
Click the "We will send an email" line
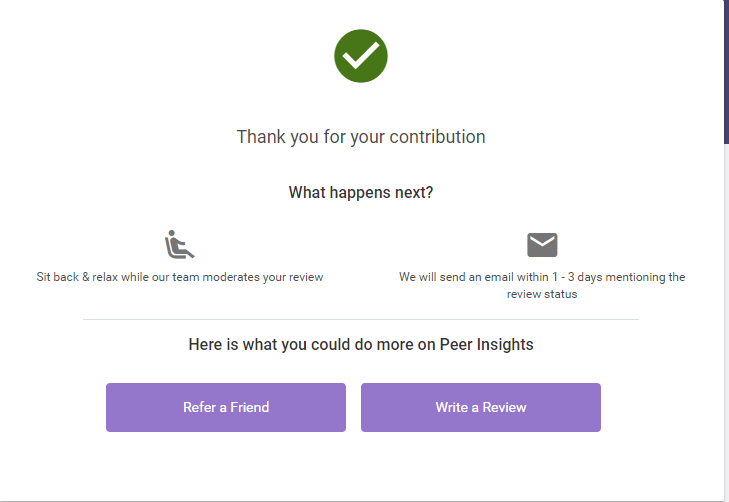[542, 277]
